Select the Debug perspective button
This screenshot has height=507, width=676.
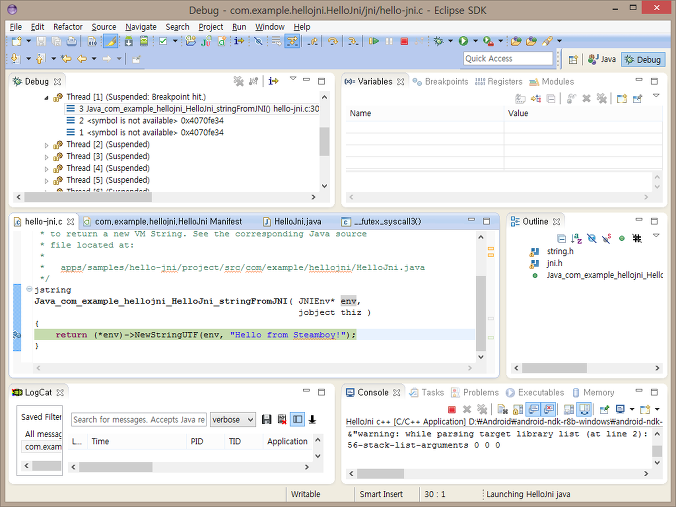tap(643, 59)
